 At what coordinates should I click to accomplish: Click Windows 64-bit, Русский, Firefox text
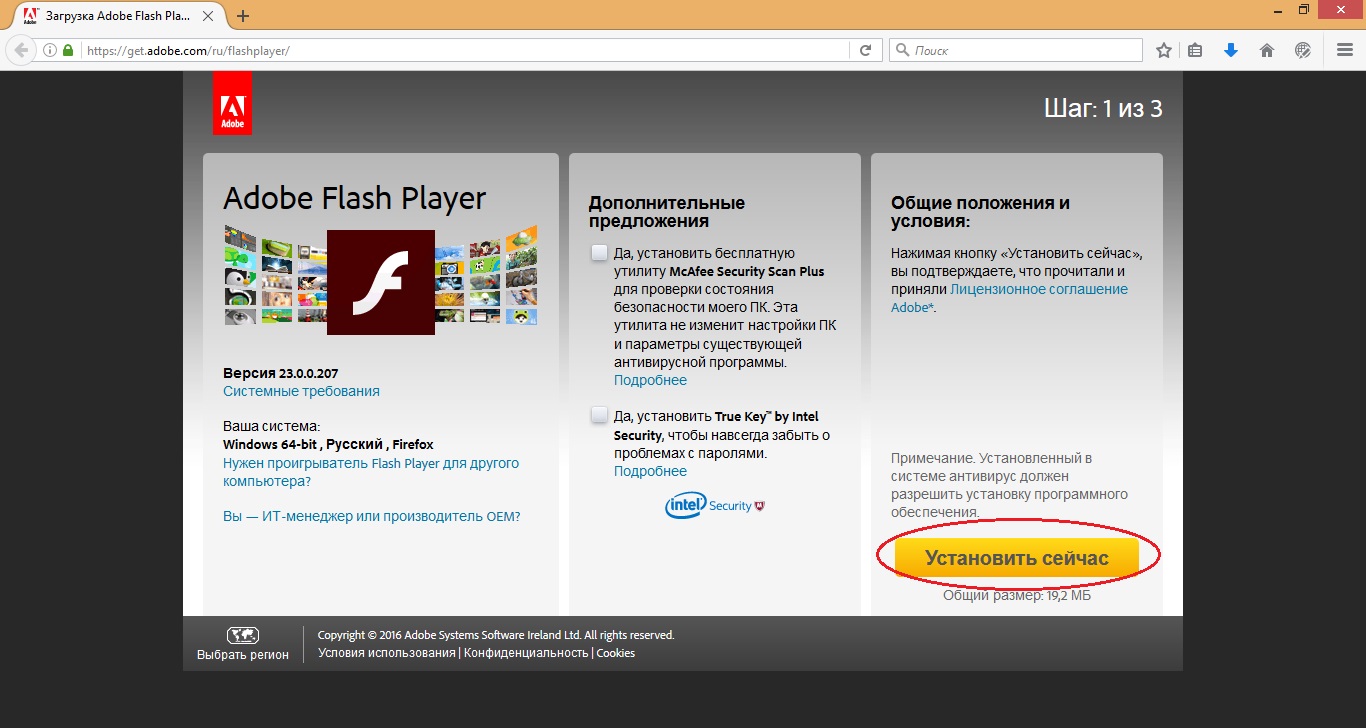click(328, 444)
